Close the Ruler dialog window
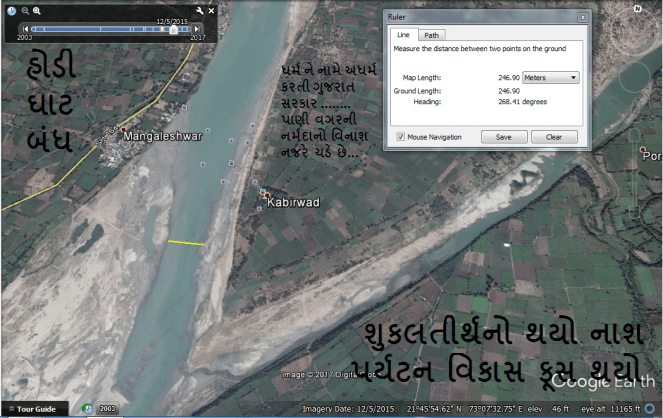 pos(582,17)
